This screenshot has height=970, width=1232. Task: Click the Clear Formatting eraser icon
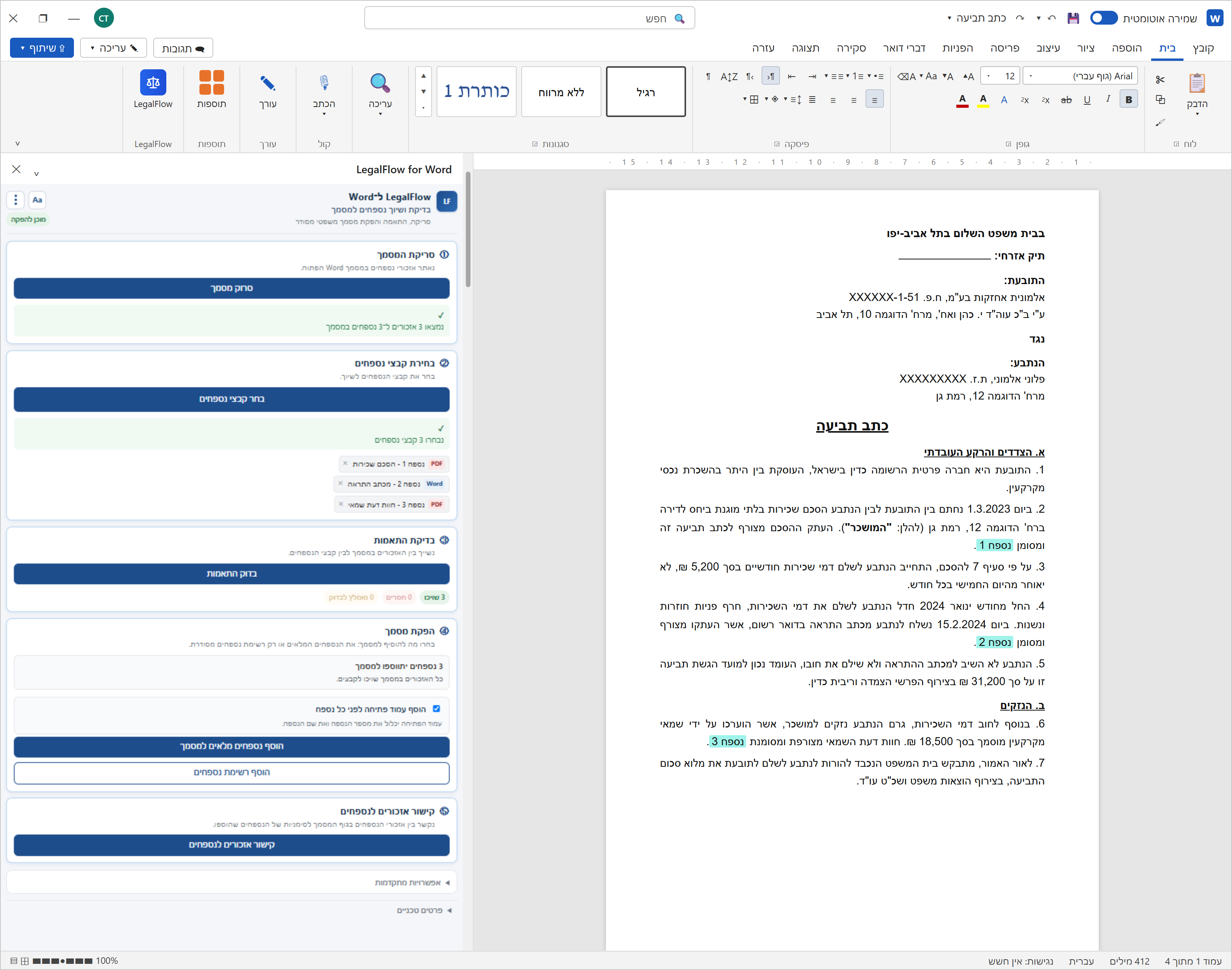(906, 76)
